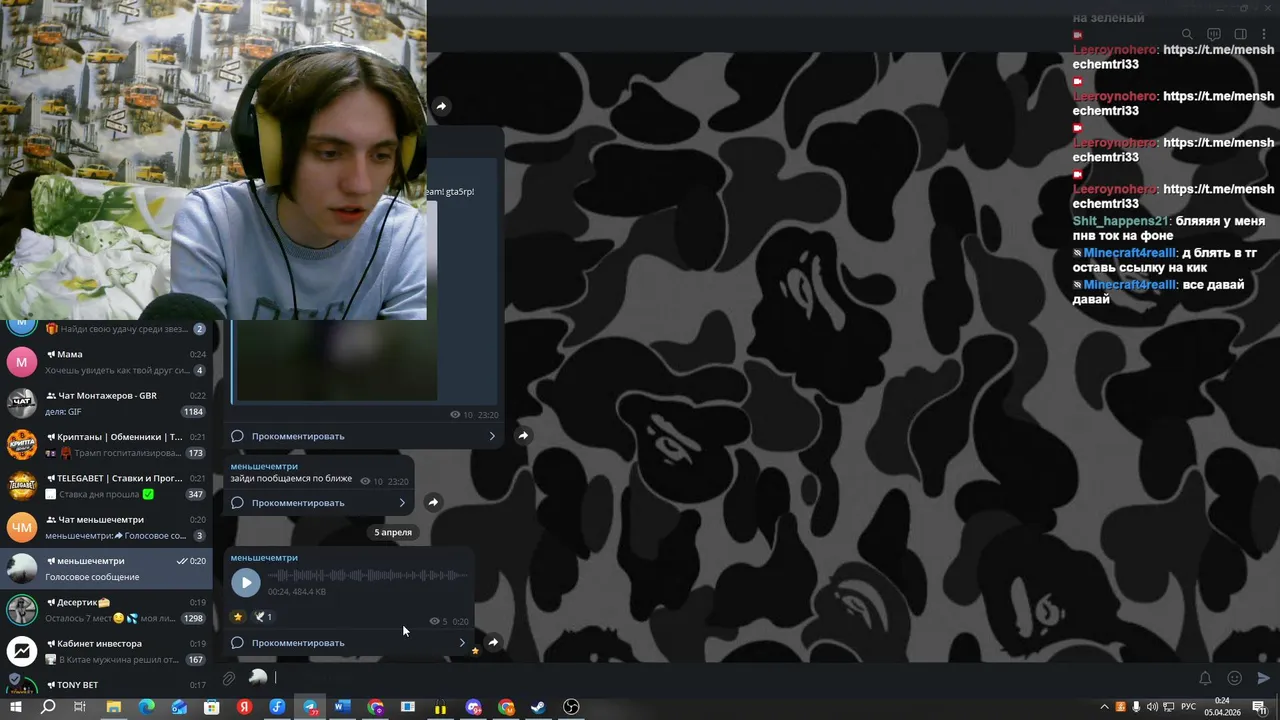This screenshot has width=1280, height=720.
Task: Click the send-as avatar beside the message field
Action: pyautogui.click(x=258, y=678)
